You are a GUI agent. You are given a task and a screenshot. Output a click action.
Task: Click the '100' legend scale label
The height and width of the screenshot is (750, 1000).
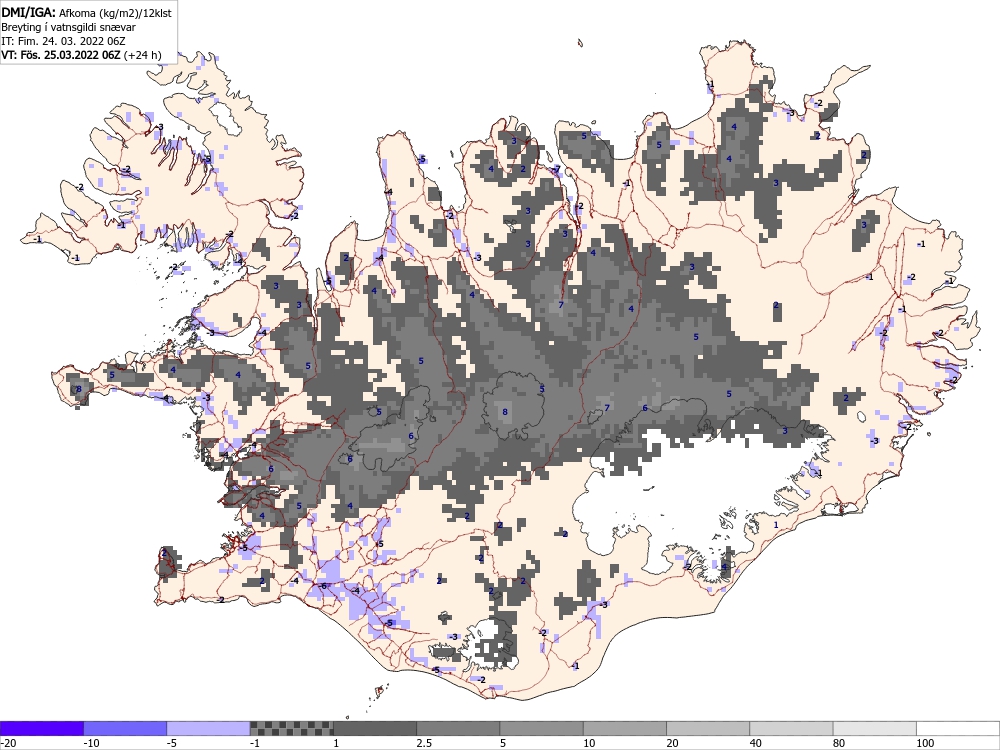pyautogui.click(x=925, y=743)
